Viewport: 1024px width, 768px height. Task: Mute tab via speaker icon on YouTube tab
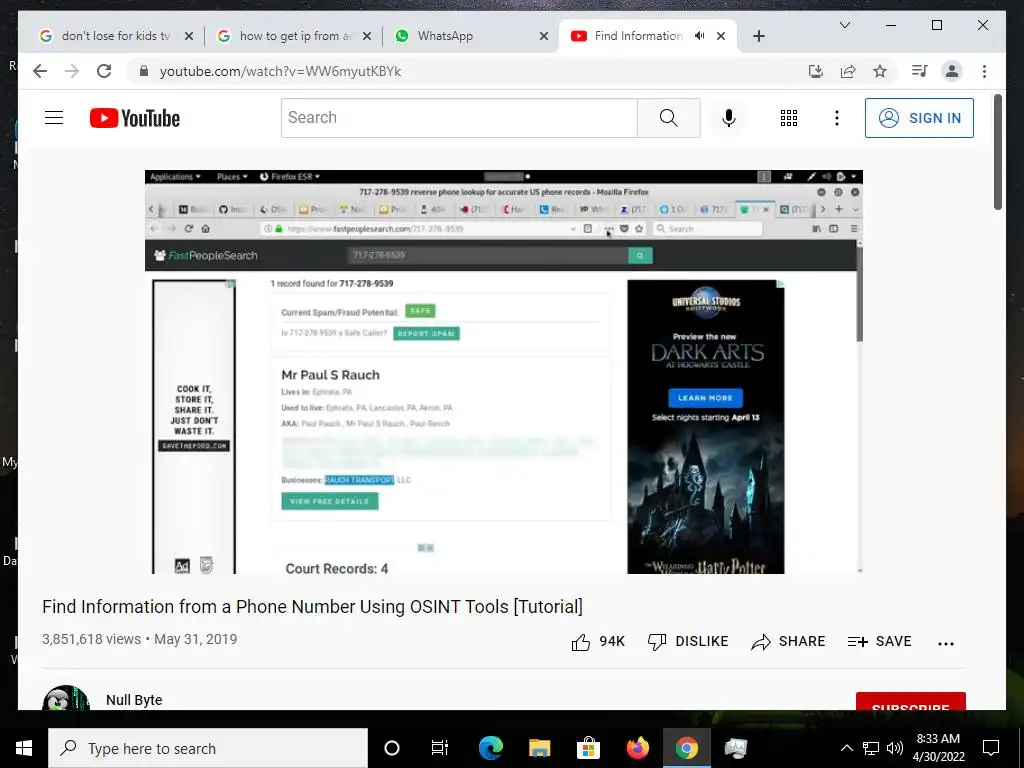click(x=699, y=36)
